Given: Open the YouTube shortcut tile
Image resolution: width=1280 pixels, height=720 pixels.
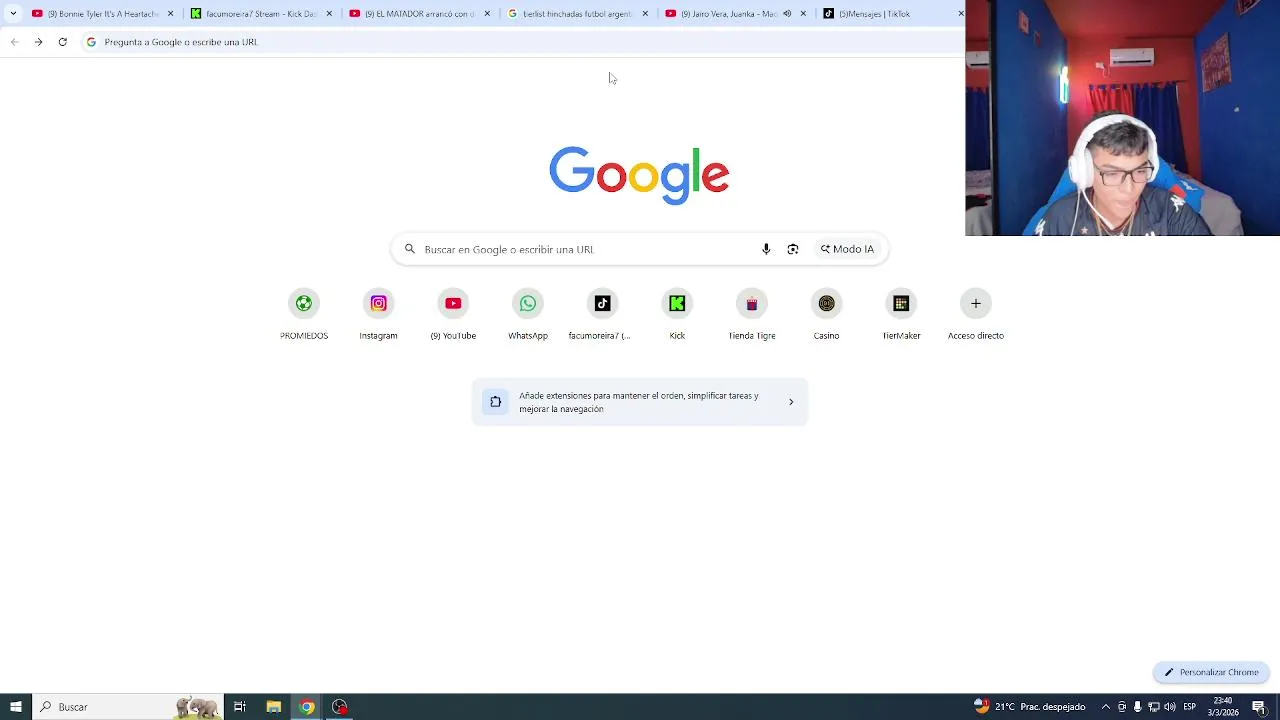Looking at the screenshot, I should tap(453, 315).
